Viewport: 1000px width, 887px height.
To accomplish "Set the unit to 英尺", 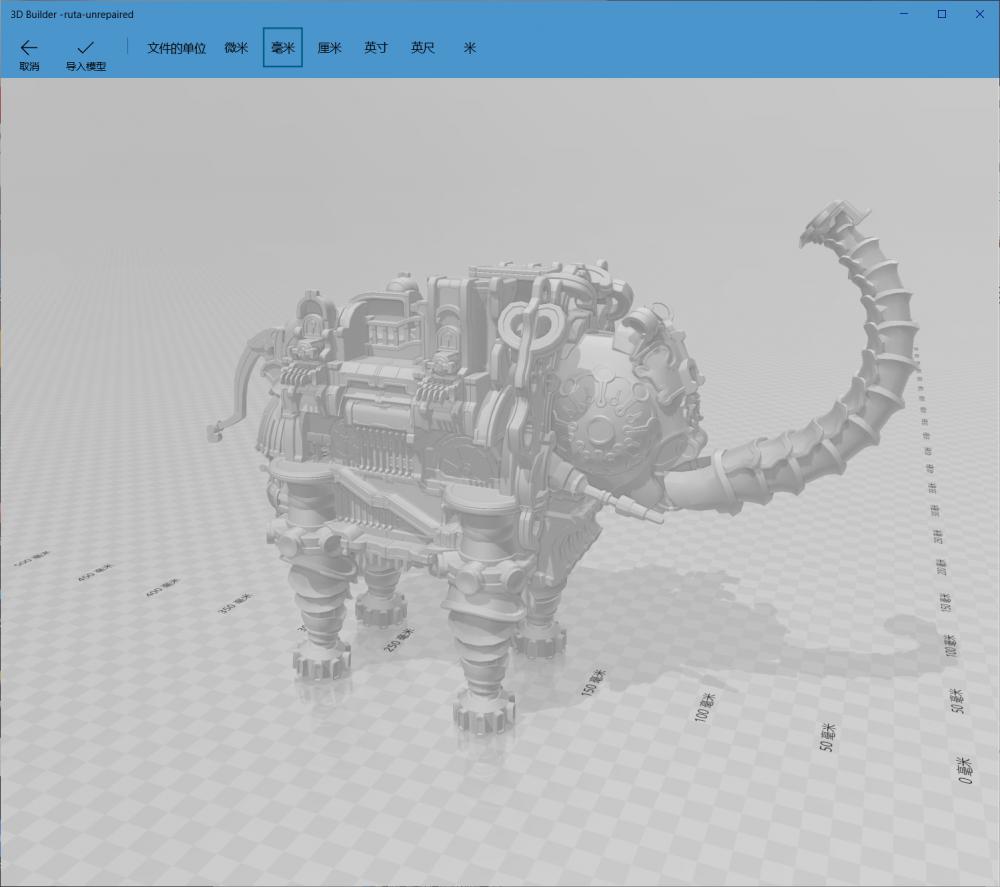I will (x=422, y=48).
